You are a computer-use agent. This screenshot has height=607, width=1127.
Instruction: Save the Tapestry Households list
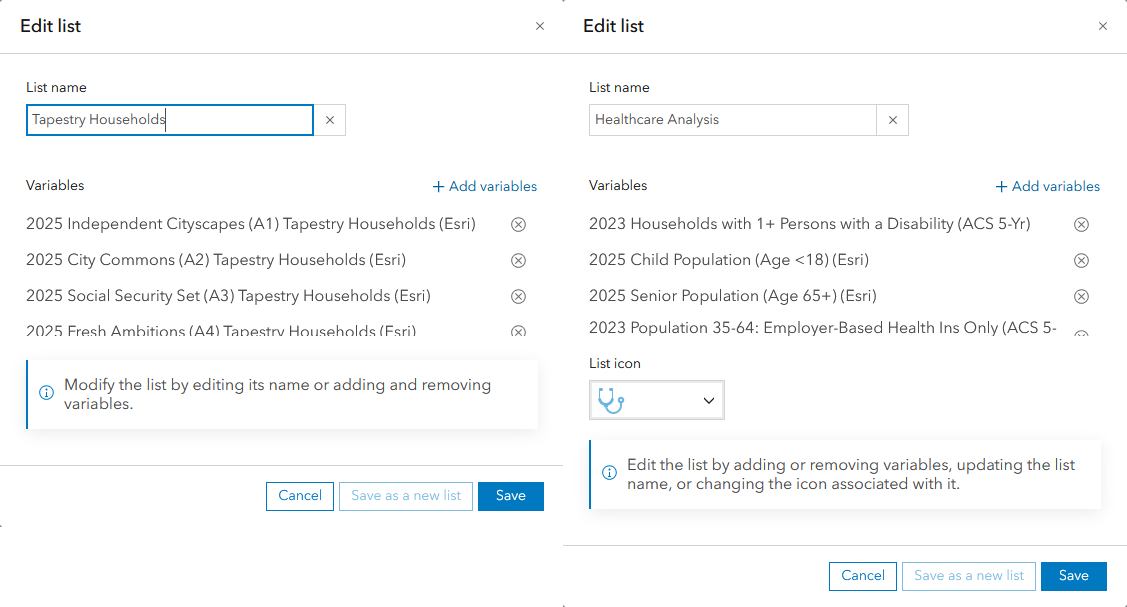[x=511, y=496]
